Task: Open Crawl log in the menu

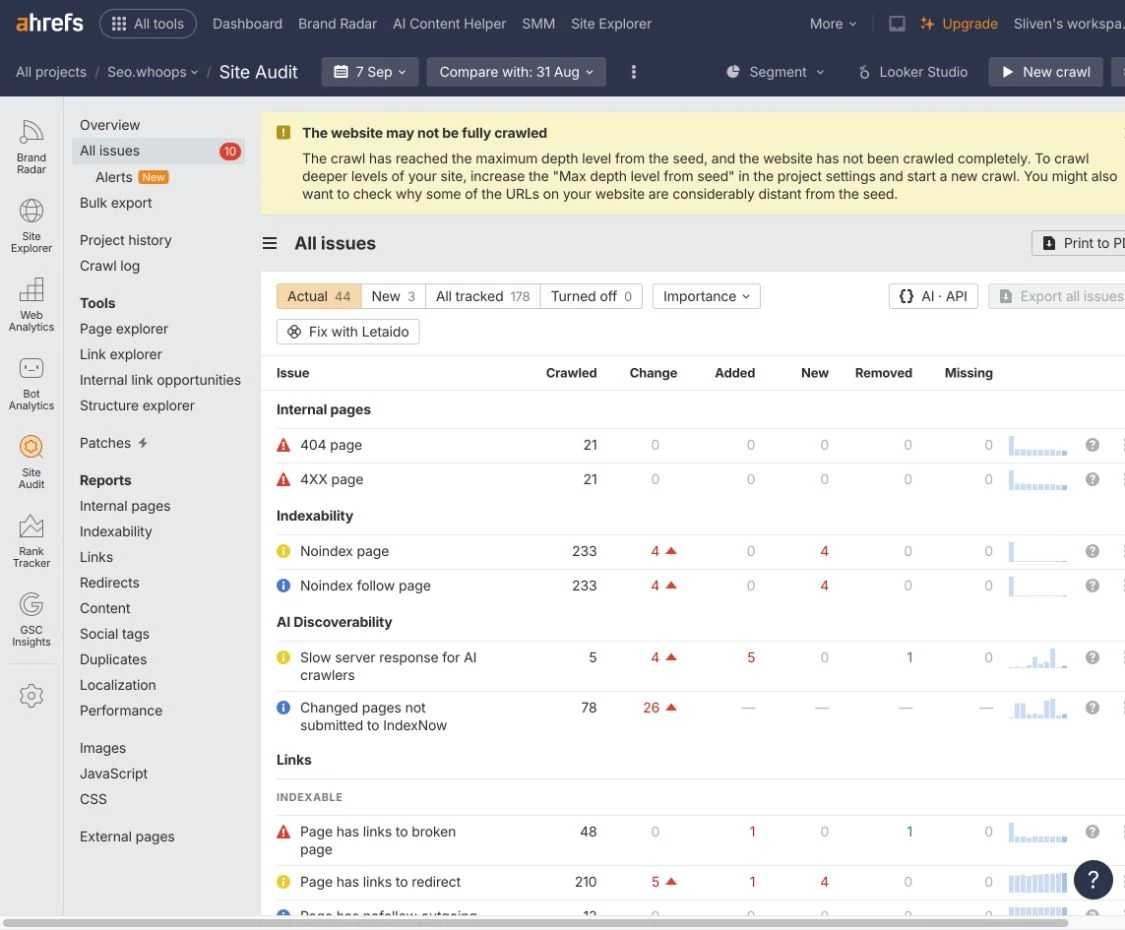Action: pos(110,266)
